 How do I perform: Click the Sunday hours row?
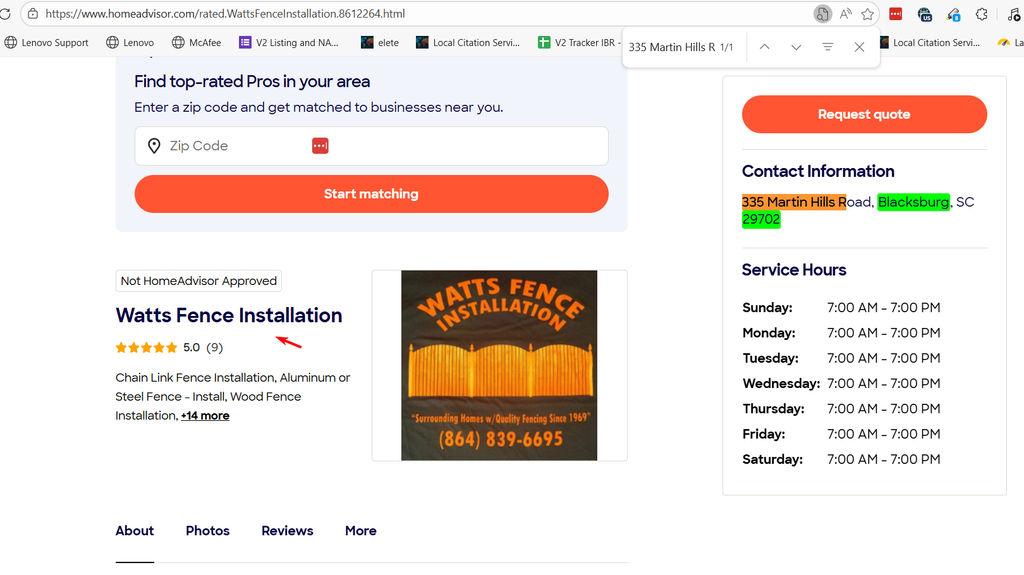tap(841, 308)
